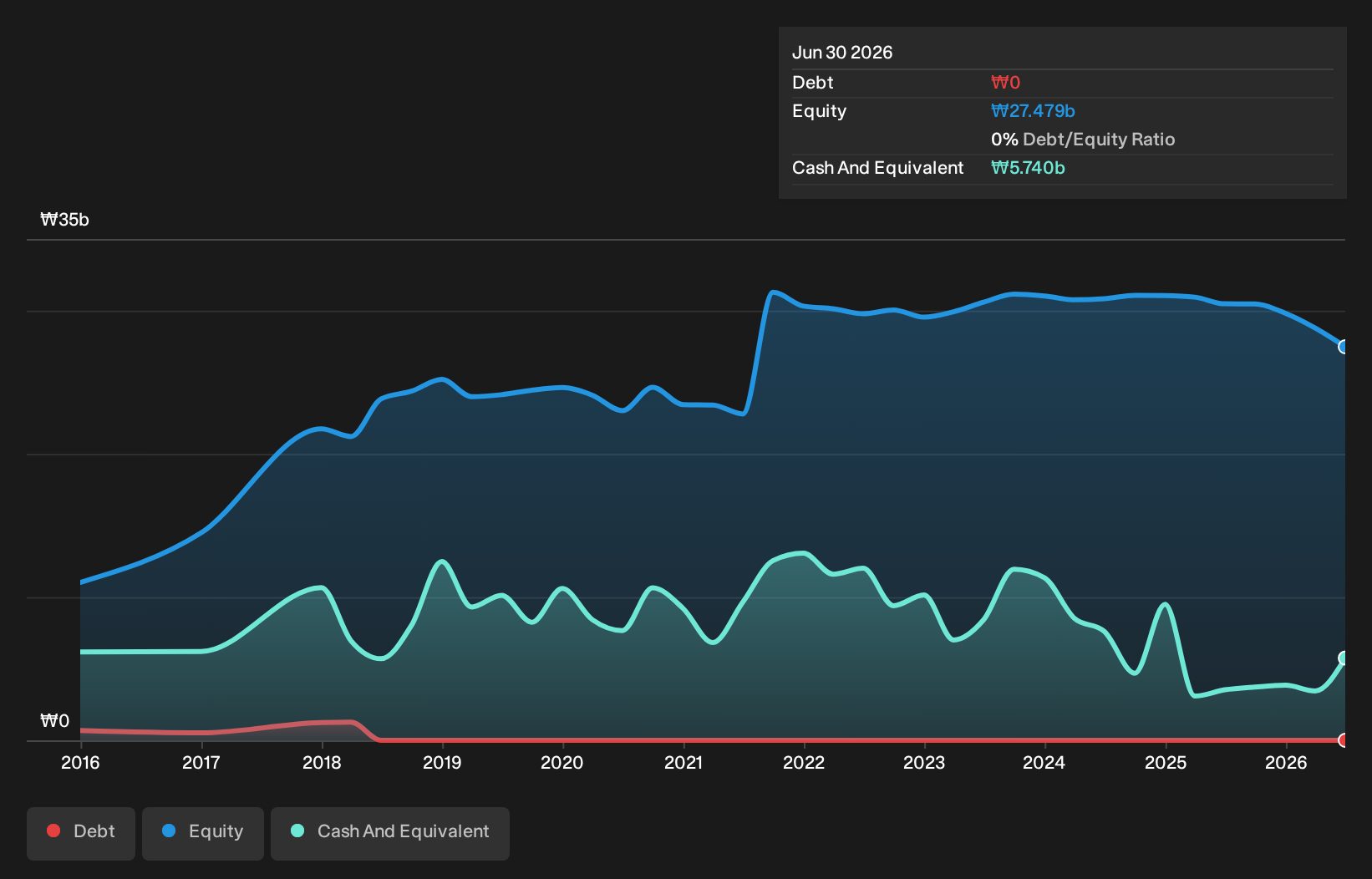The image size is (1372, 879).
Task: Click the 2023 x-axis label
Action: pos(924,762)
